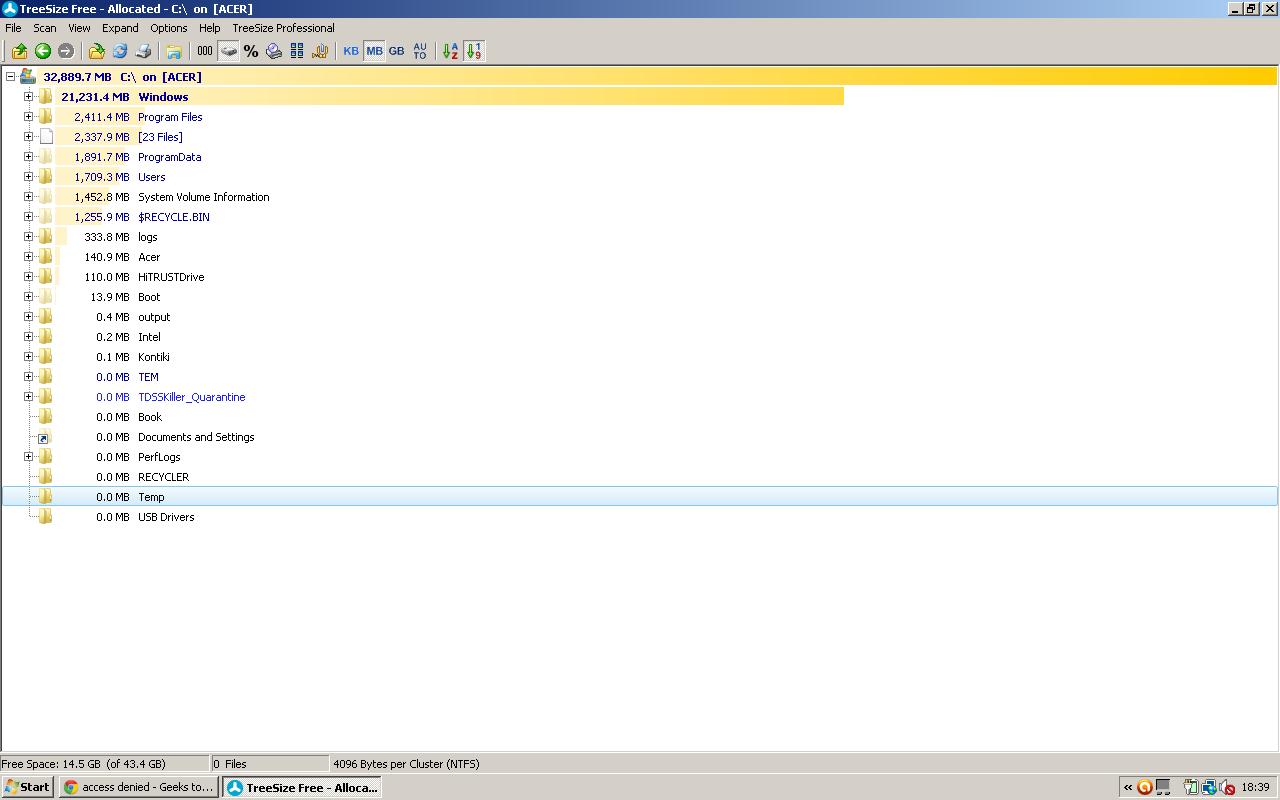Click the bar chart toolbar icon

point(320,51)
